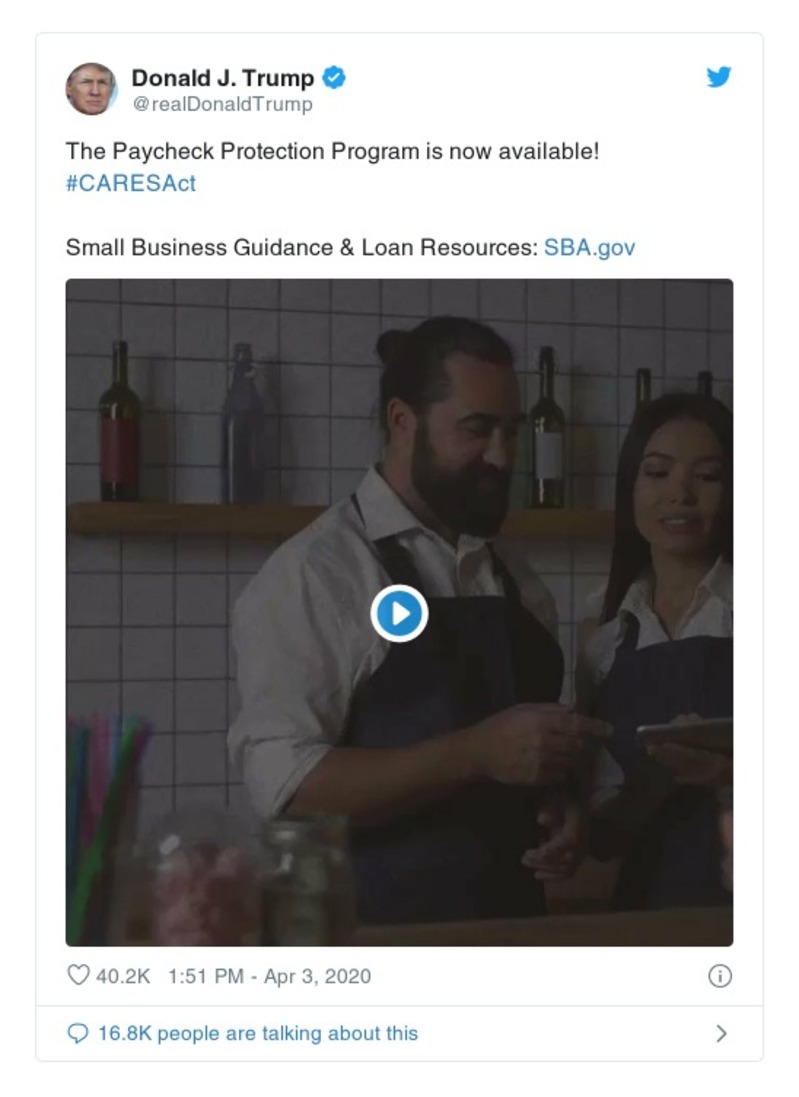Click the 40.2K like count
799x1097 pixels.
pos(123,976)
